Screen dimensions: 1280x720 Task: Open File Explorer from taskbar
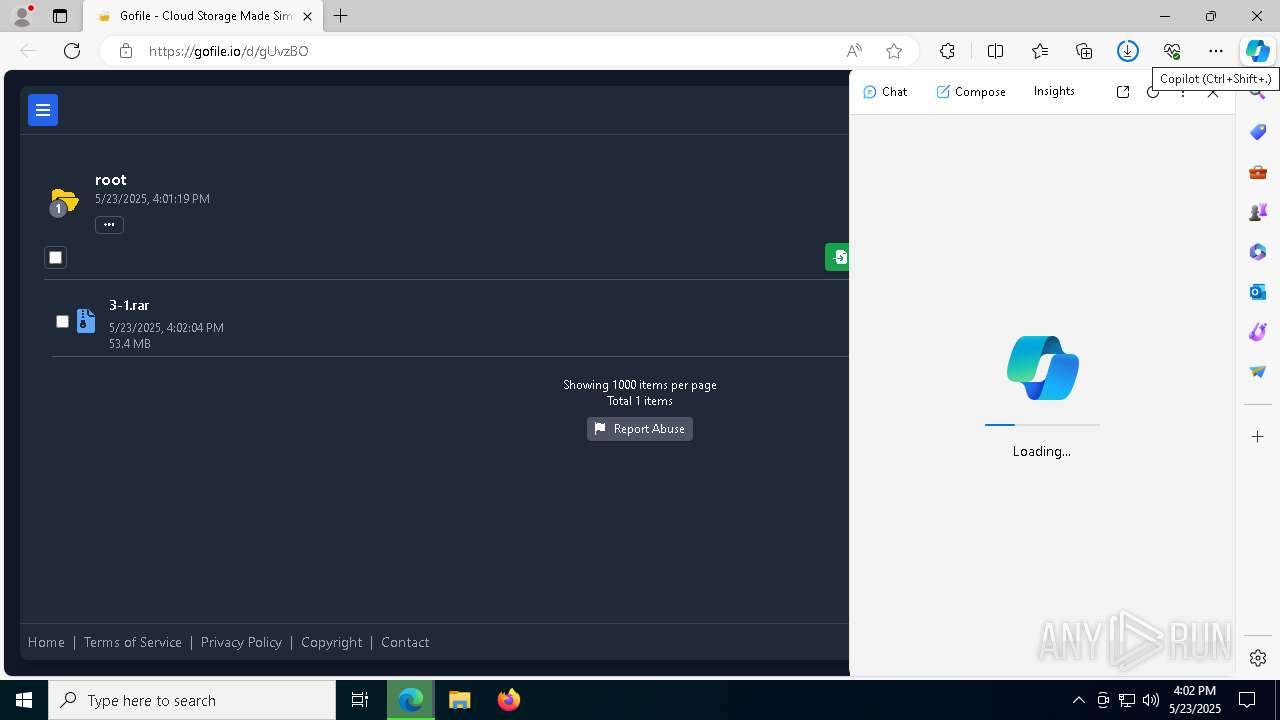pos(460,700)
